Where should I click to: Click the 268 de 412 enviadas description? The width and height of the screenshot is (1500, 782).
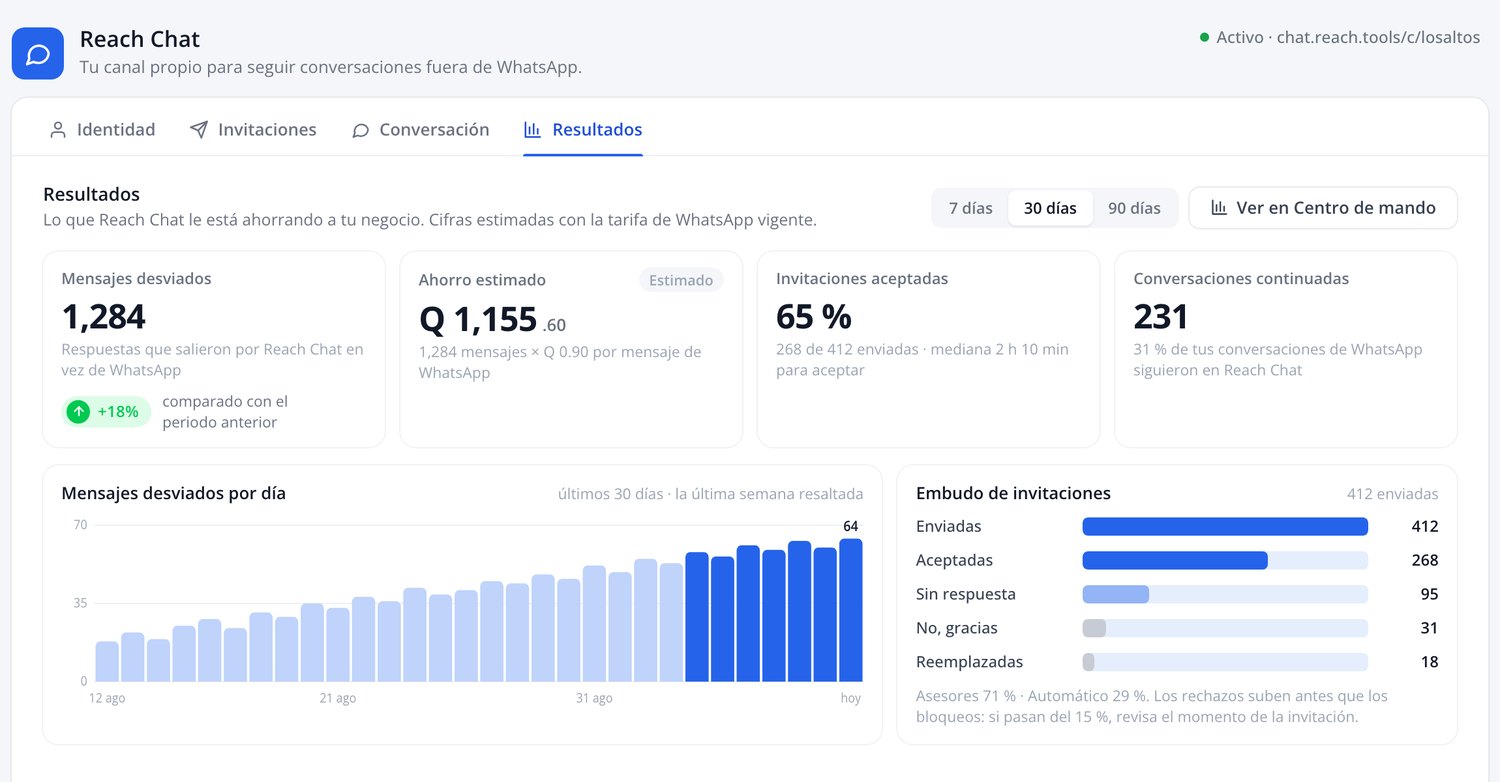[x=922, y=359]
